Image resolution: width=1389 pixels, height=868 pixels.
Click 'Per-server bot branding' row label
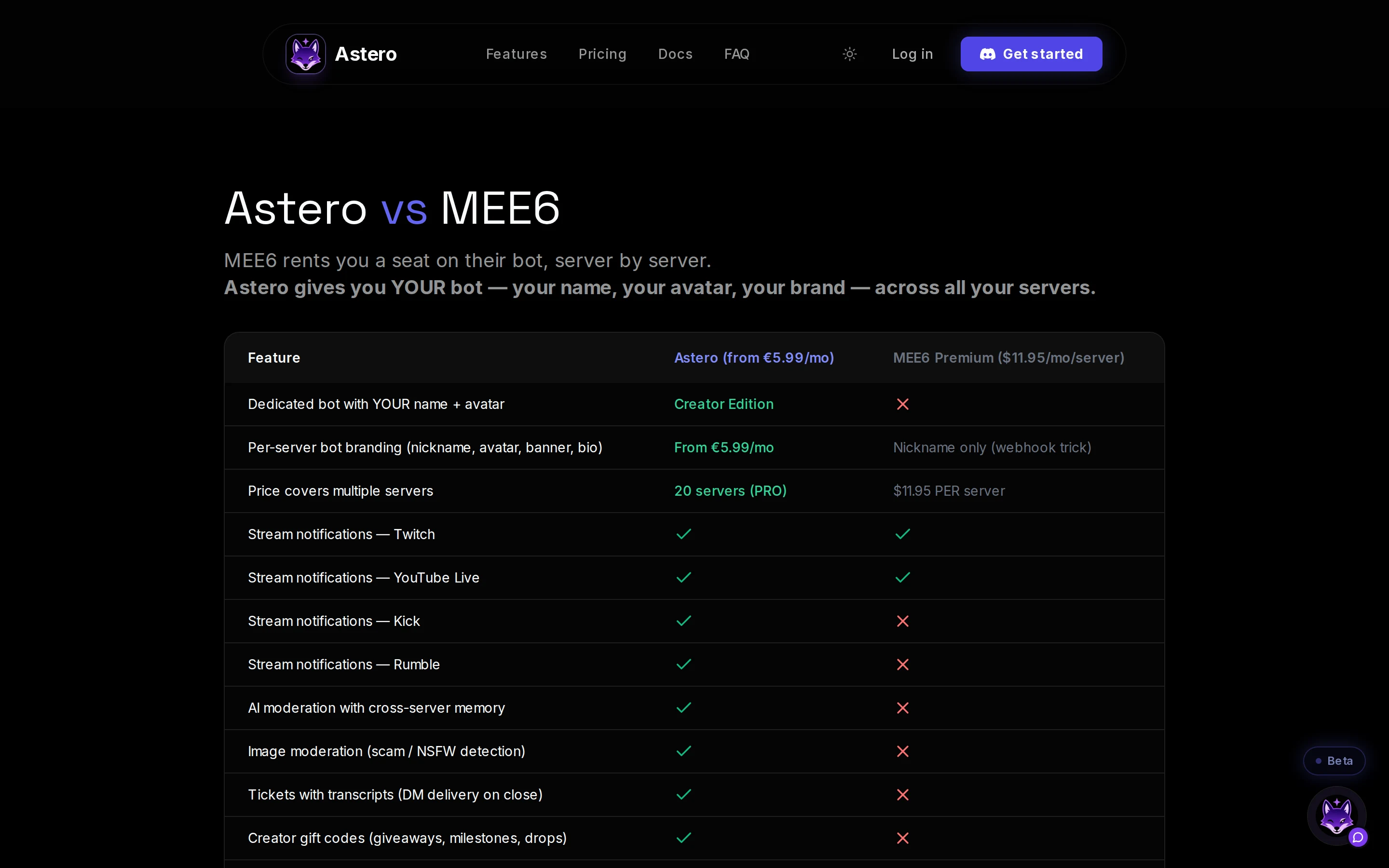pos(425,447)
